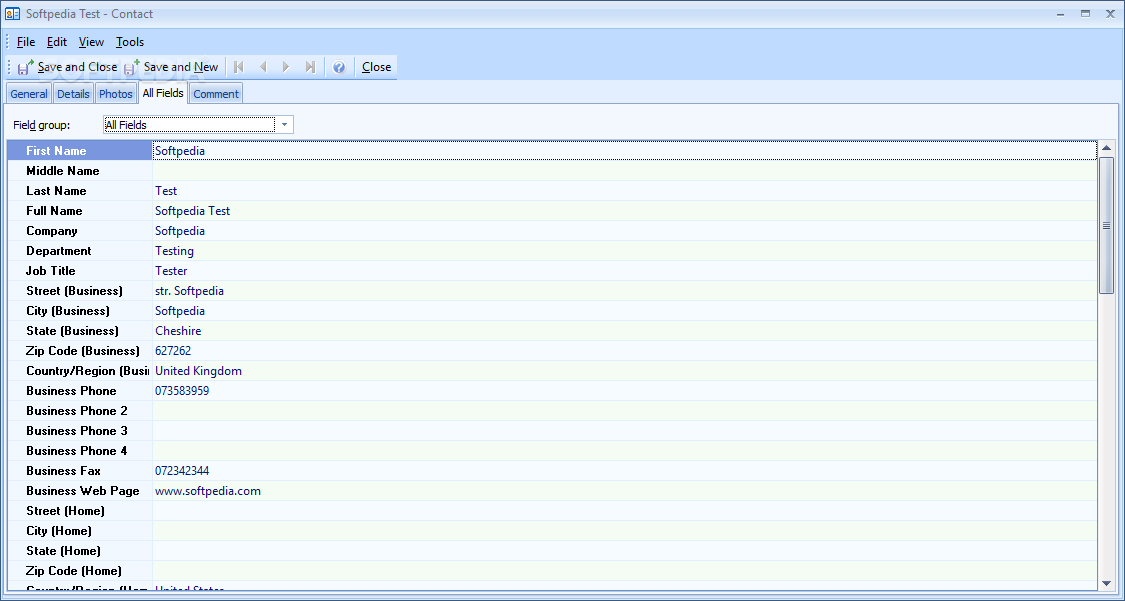Switch to the Details tab
1125x601 pixels.
point(73,94)
